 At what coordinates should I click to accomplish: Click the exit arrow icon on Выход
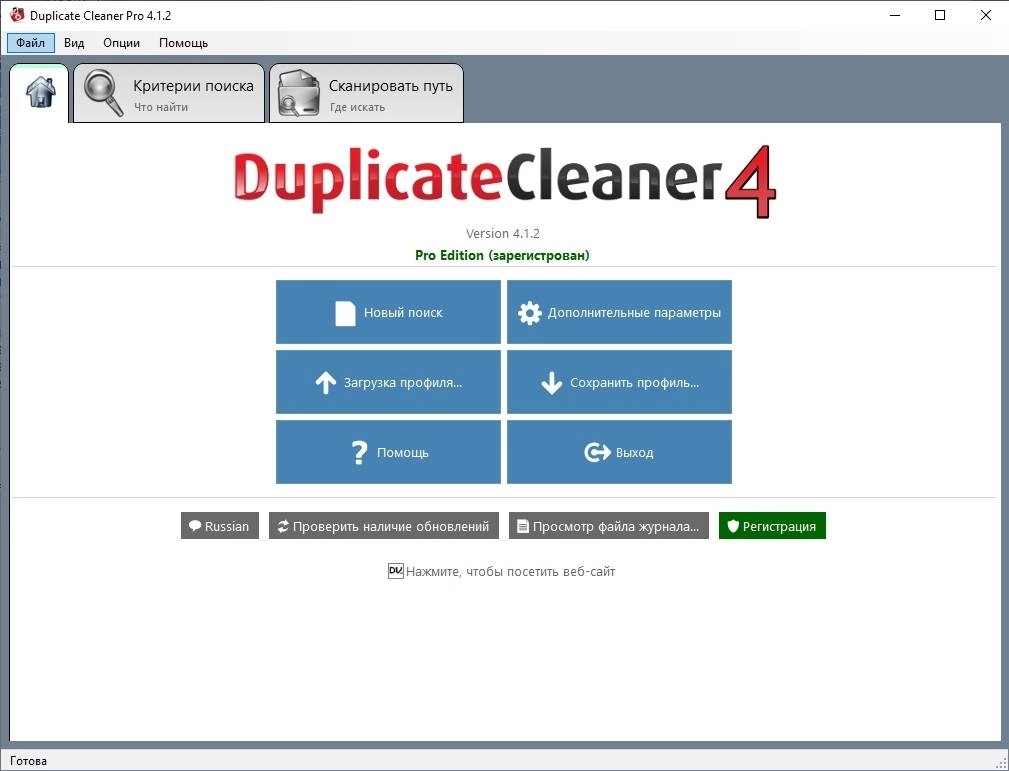(597, 453)
